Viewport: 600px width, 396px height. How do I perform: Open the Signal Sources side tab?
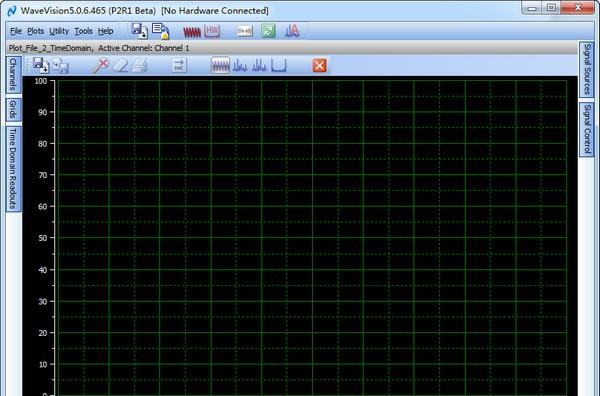click(587, 69)
